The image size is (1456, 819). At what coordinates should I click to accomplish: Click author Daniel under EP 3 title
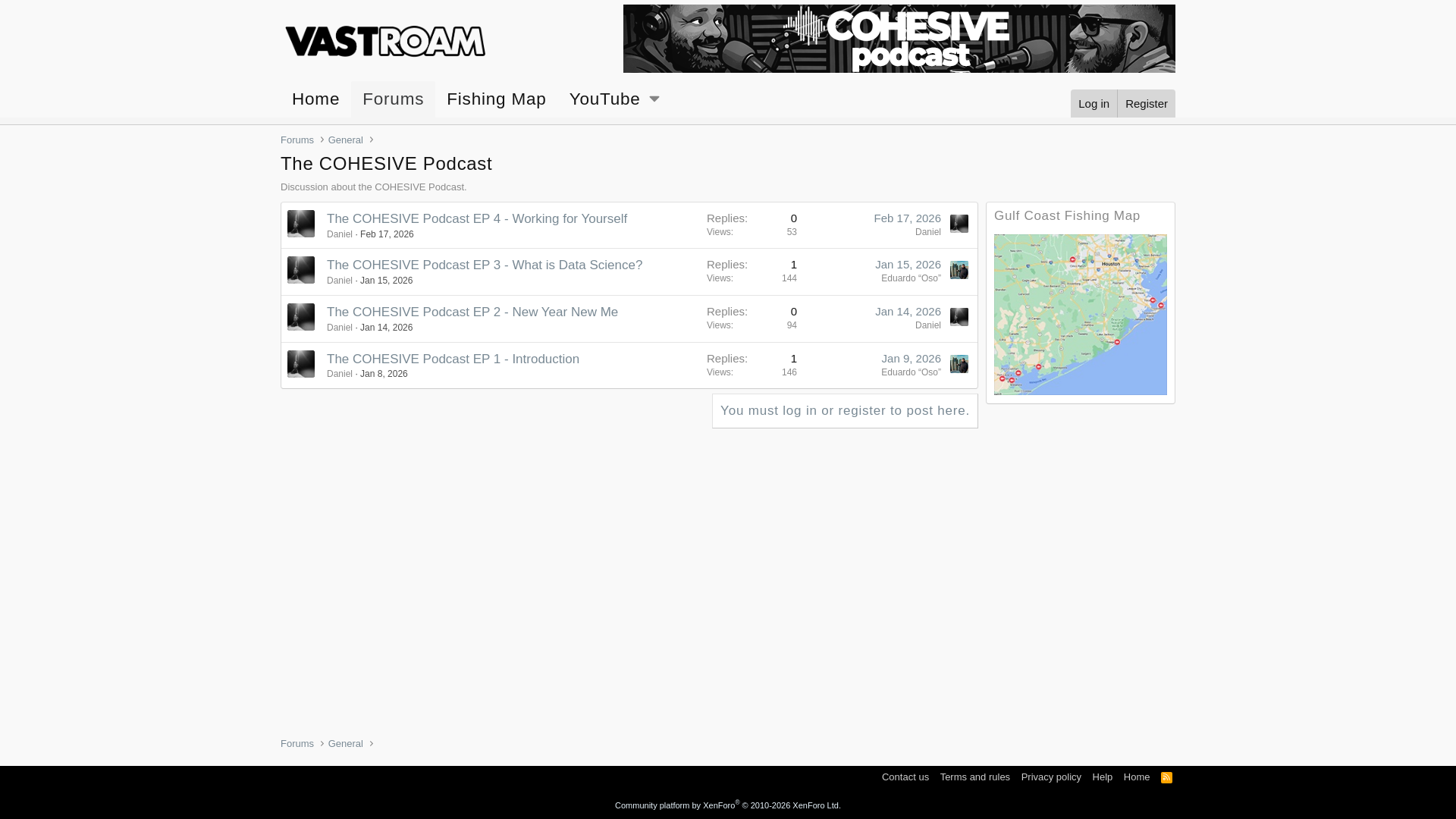point(340,281)
